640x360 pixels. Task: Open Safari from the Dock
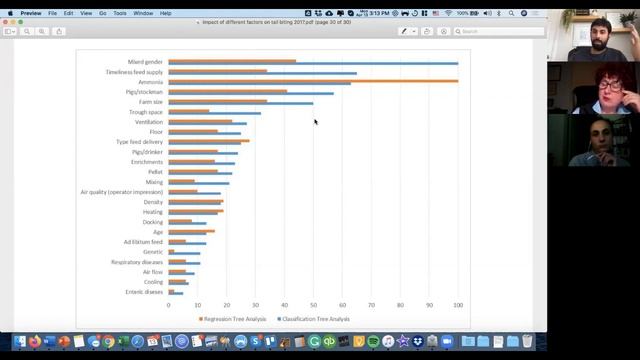138,341
